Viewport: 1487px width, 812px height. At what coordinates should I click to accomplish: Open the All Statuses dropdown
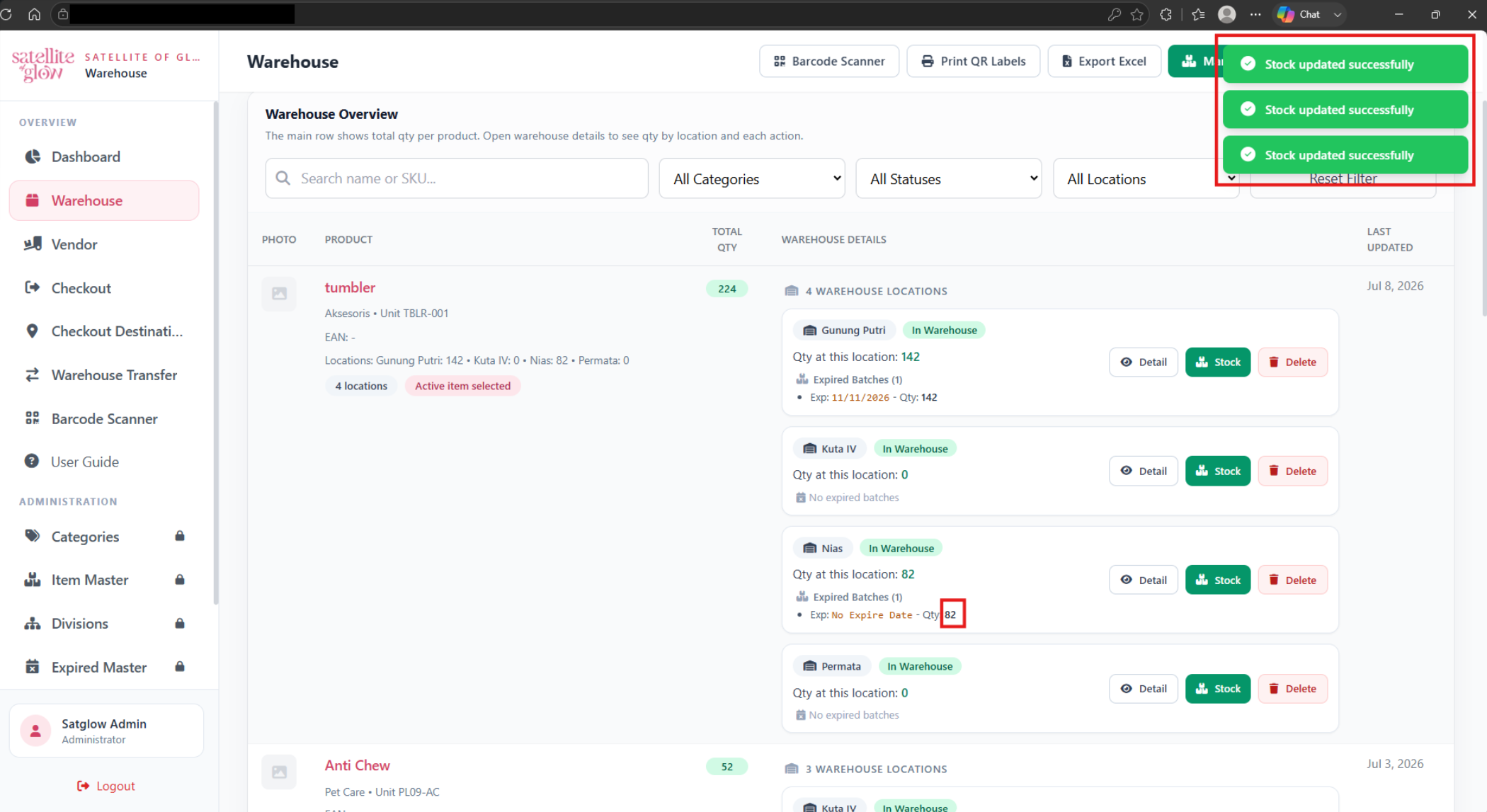[949, 178]
